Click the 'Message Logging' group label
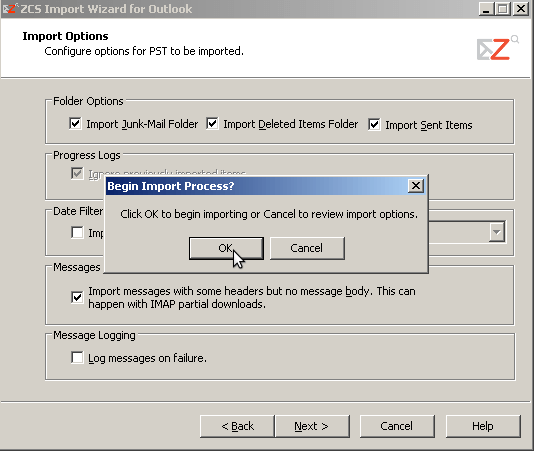 coord(94,336)
